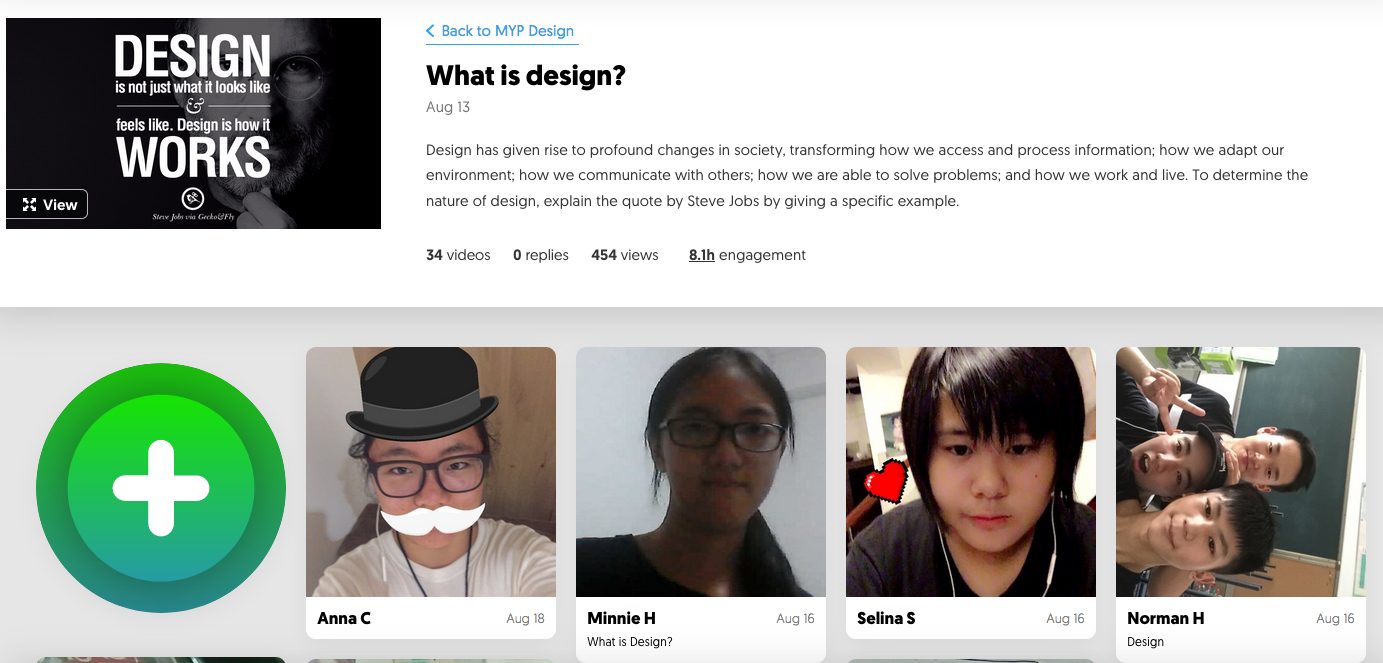The width and height of the screenshot is (1383, 663).
Task: Click the 454 views count
Action: tap(624, 255)
